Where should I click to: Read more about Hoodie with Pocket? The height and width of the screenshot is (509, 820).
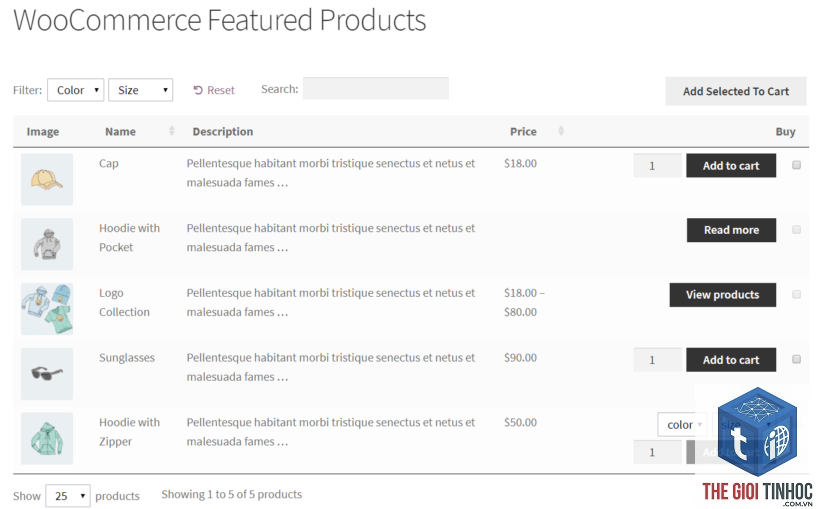(x=731, y=230)
